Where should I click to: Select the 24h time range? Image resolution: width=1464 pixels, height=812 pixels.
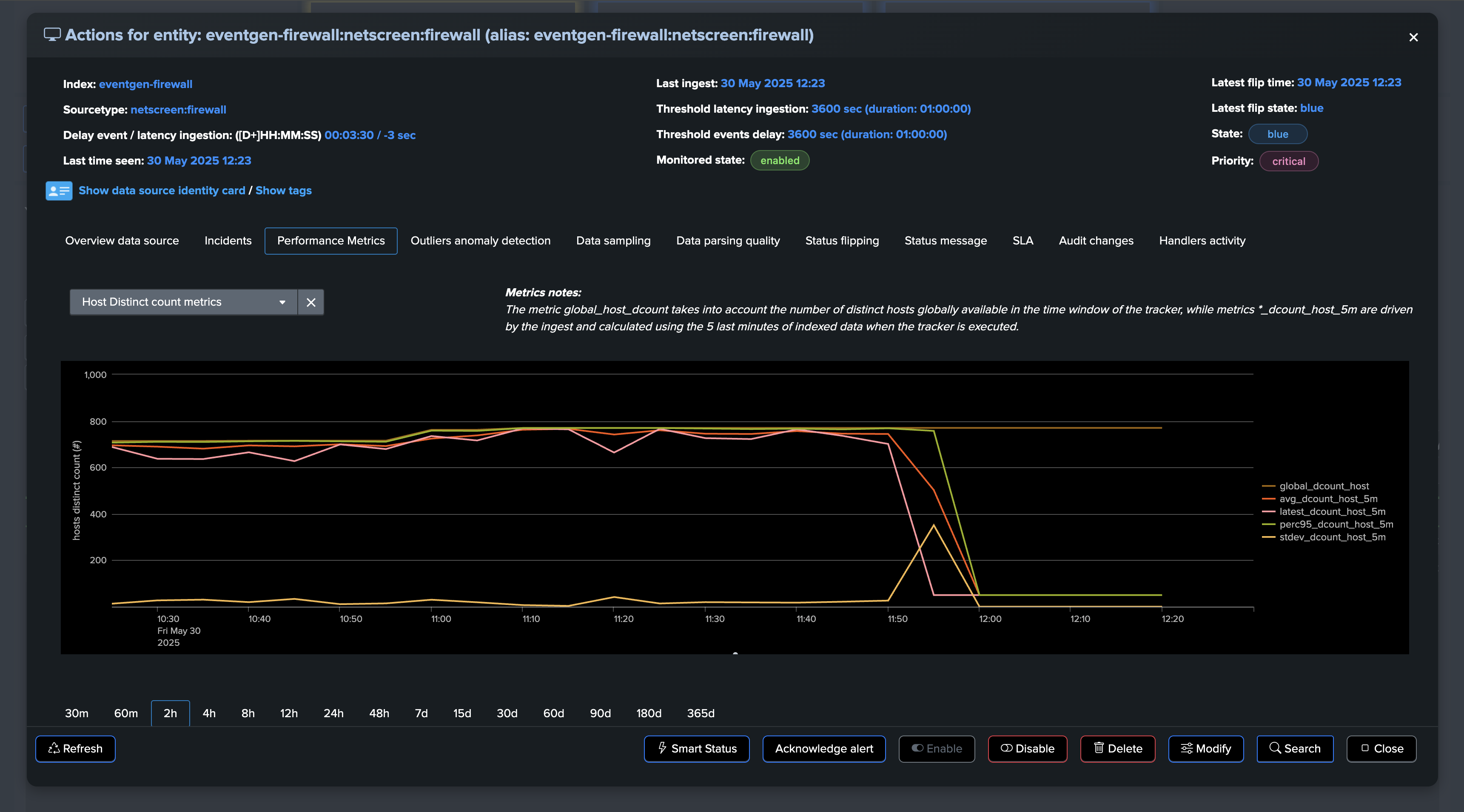(333, 713)
